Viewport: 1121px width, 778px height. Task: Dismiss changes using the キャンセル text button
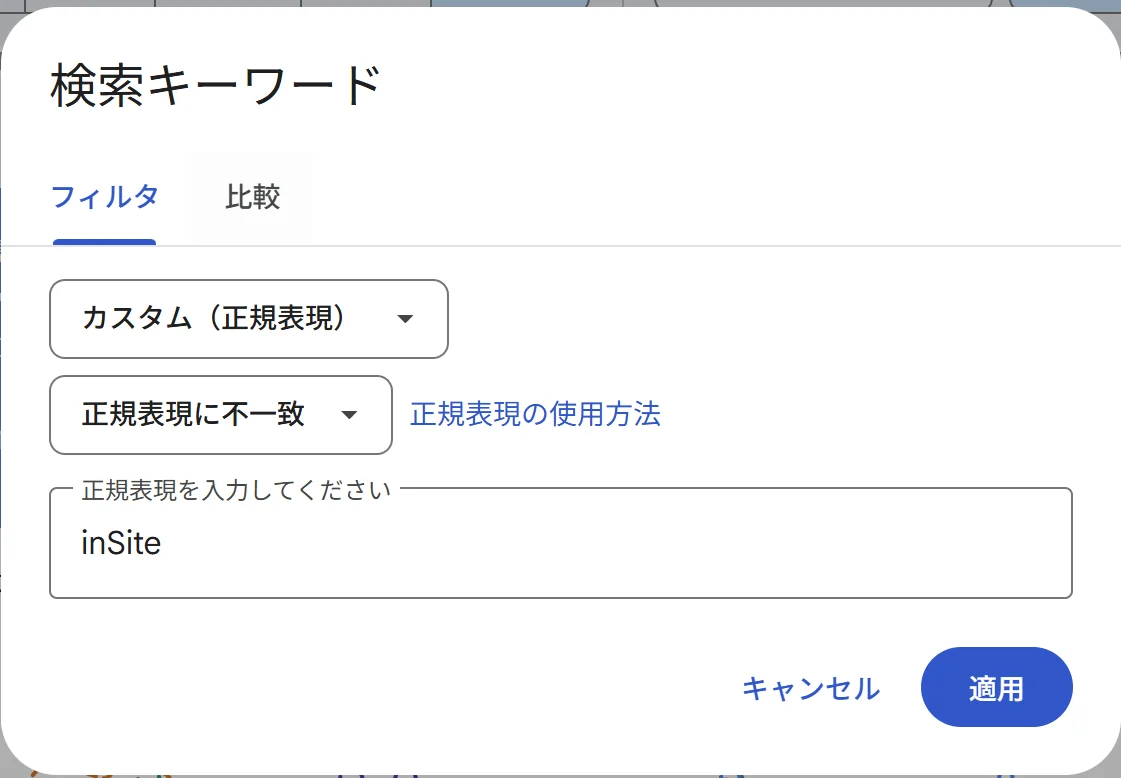coord(812,688)
